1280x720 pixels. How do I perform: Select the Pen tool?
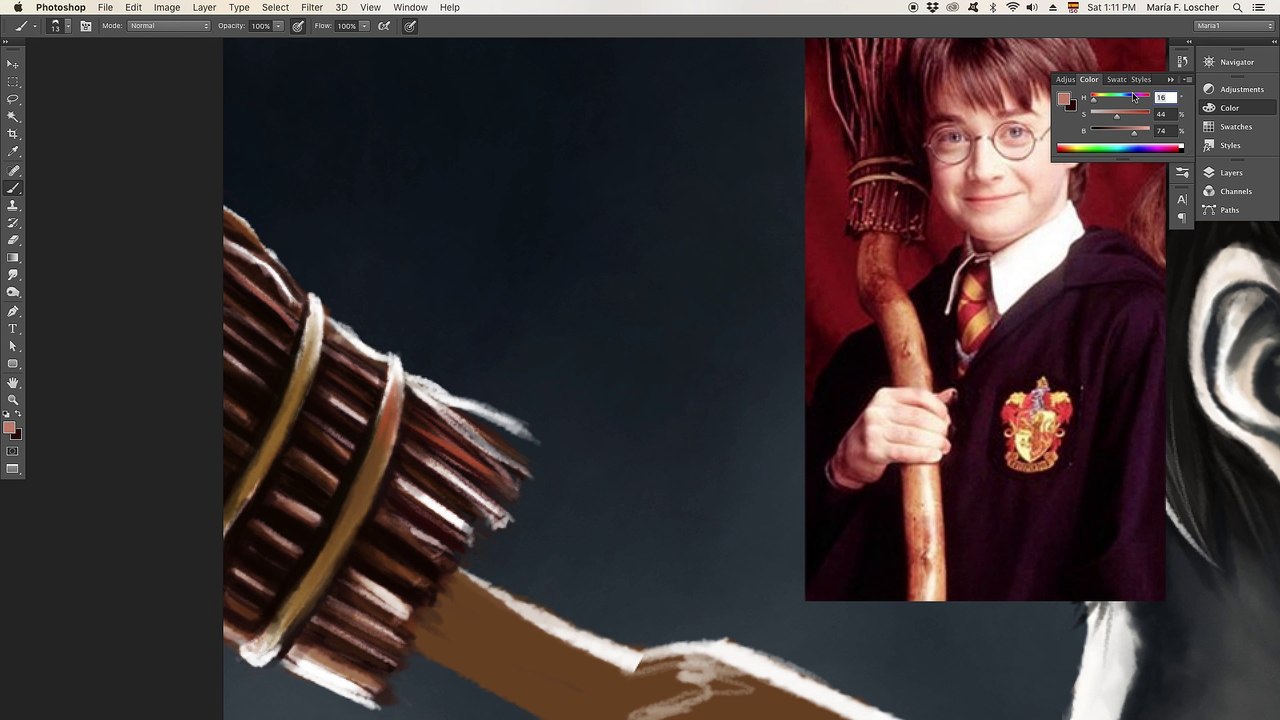(13, 312)
